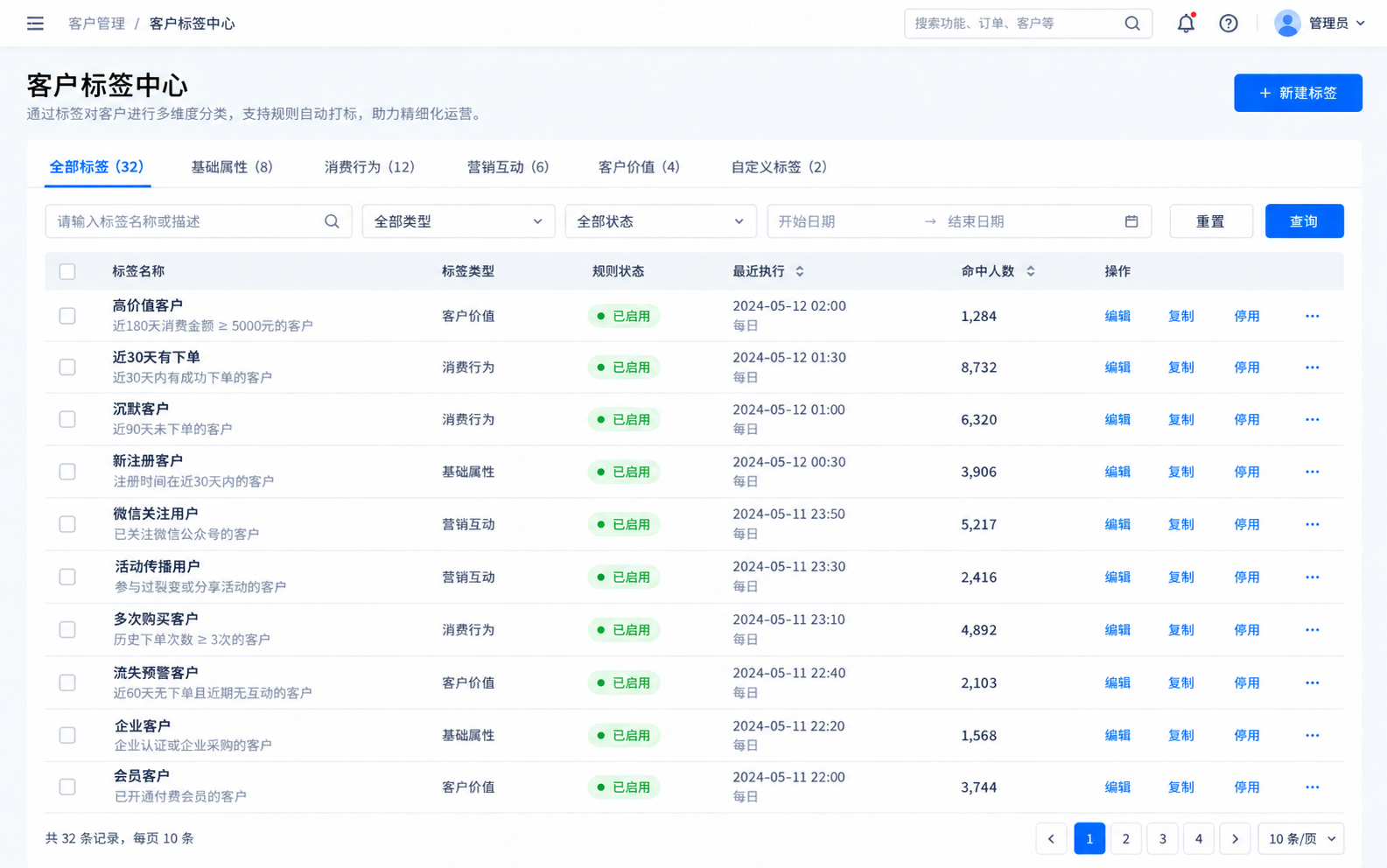The height and width of the screenshot is (868, 1387).
Task: Check the 流失预警客户 row checkbox
Action: point(67,682)
